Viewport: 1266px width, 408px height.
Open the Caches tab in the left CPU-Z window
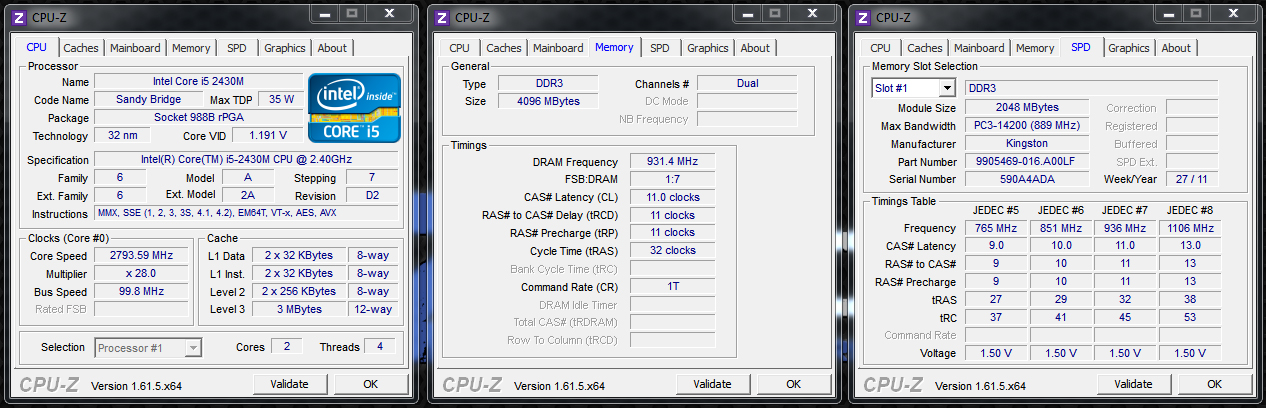(81, 48)
